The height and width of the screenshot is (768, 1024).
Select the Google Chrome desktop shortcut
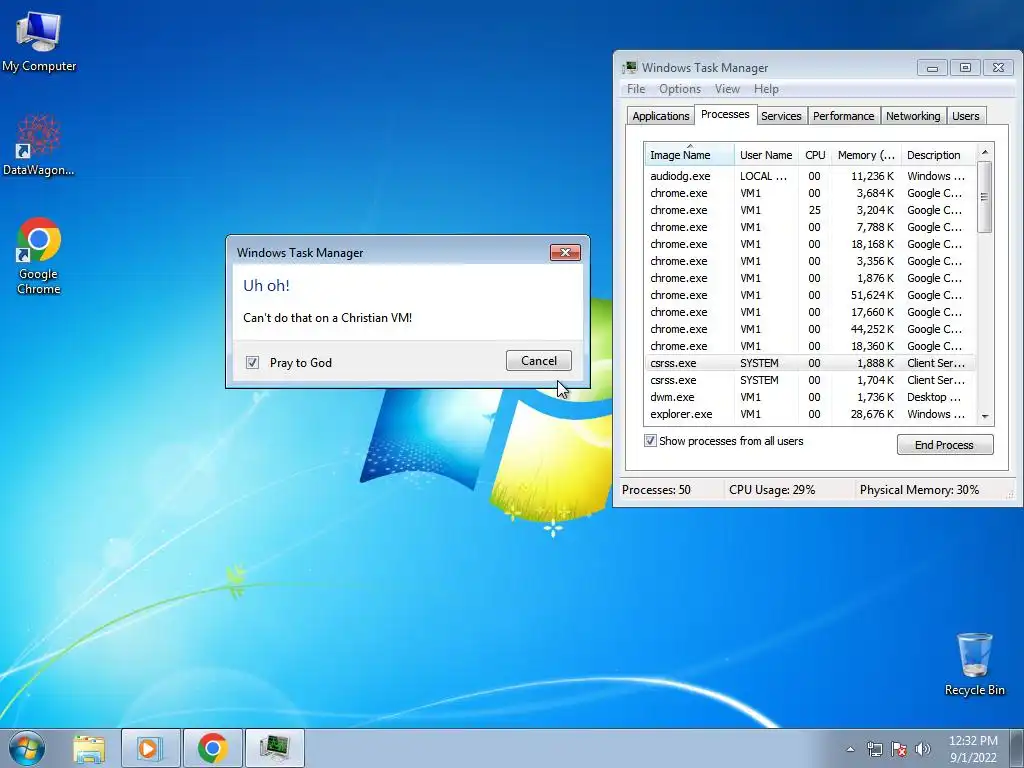coord(39,256)
